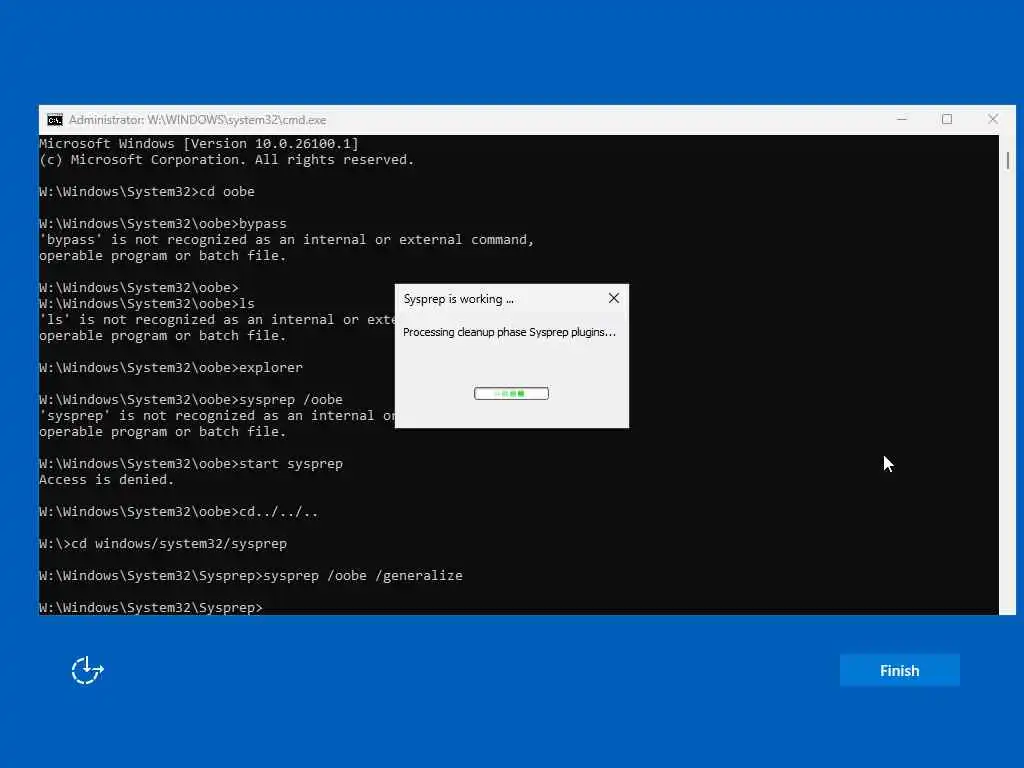This screenshot has width=1024, height=768.
Task: Click the '(c) Microsoft Corporation' copyright line
Action: [x=227, y=160]
